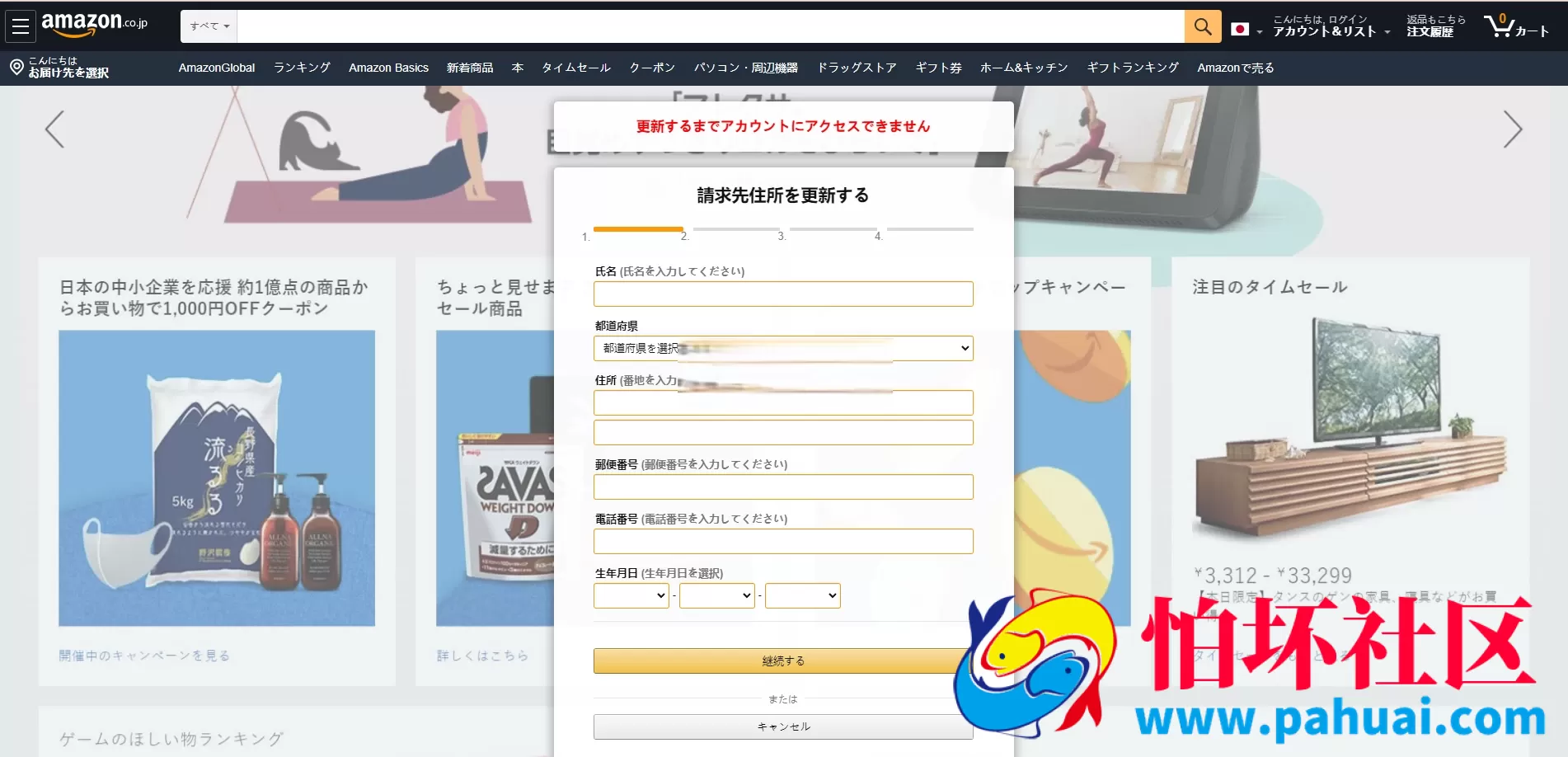Open the 都道府県を選択 prefecture dropdown

click(x=782, y=348)
